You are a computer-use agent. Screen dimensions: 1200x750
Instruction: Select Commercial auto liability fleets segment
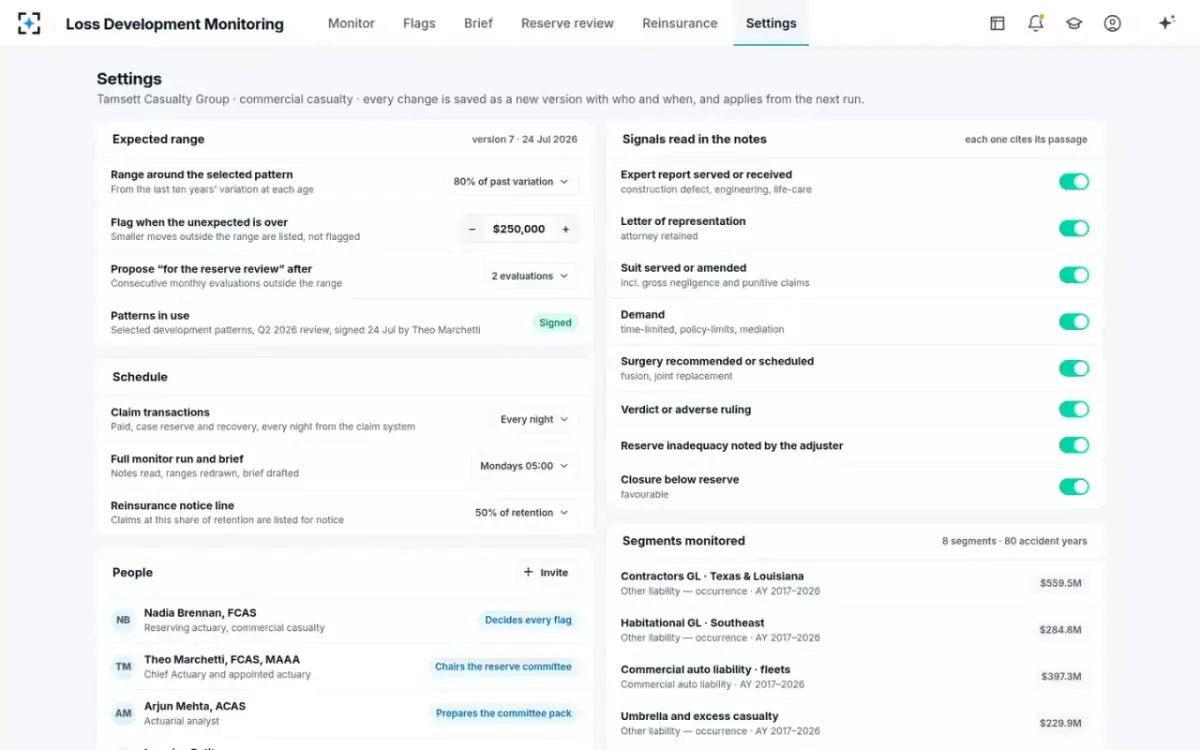[855, 676]
